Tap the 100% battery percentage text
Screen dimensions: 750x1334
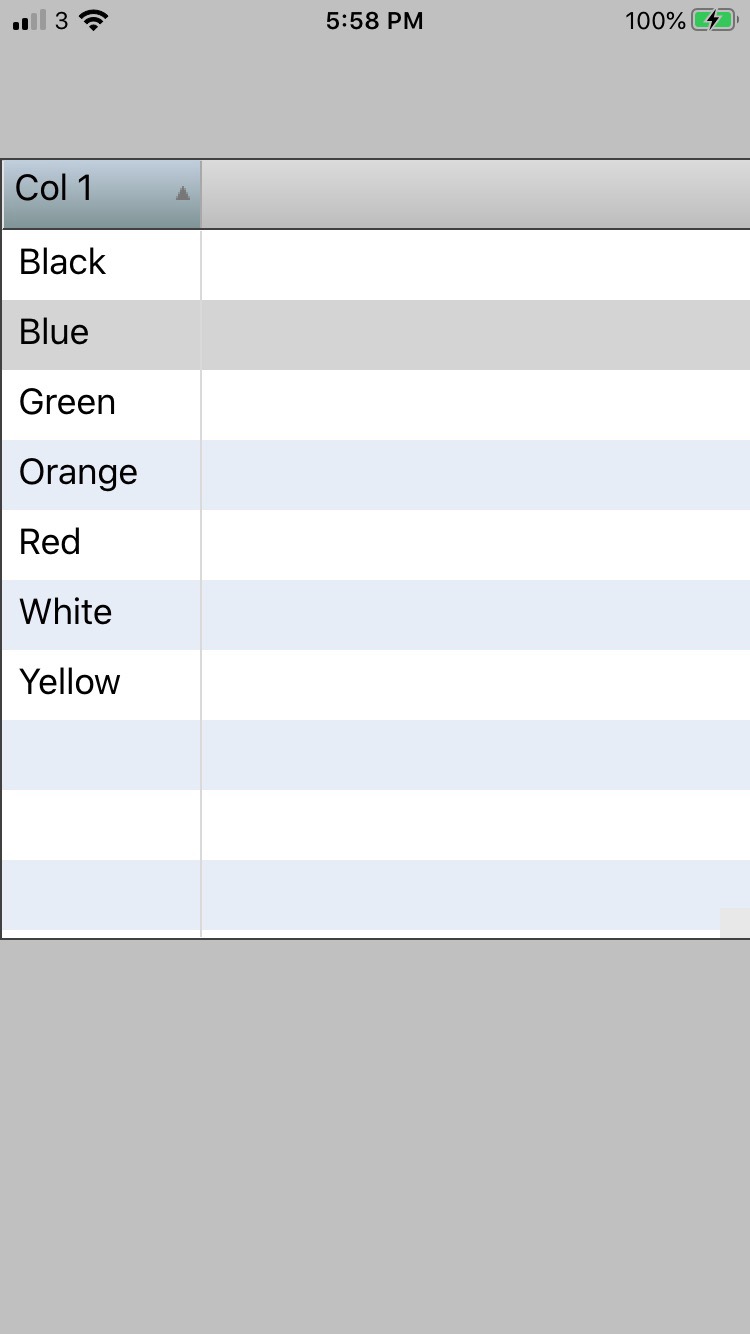[x=655, y=21]
